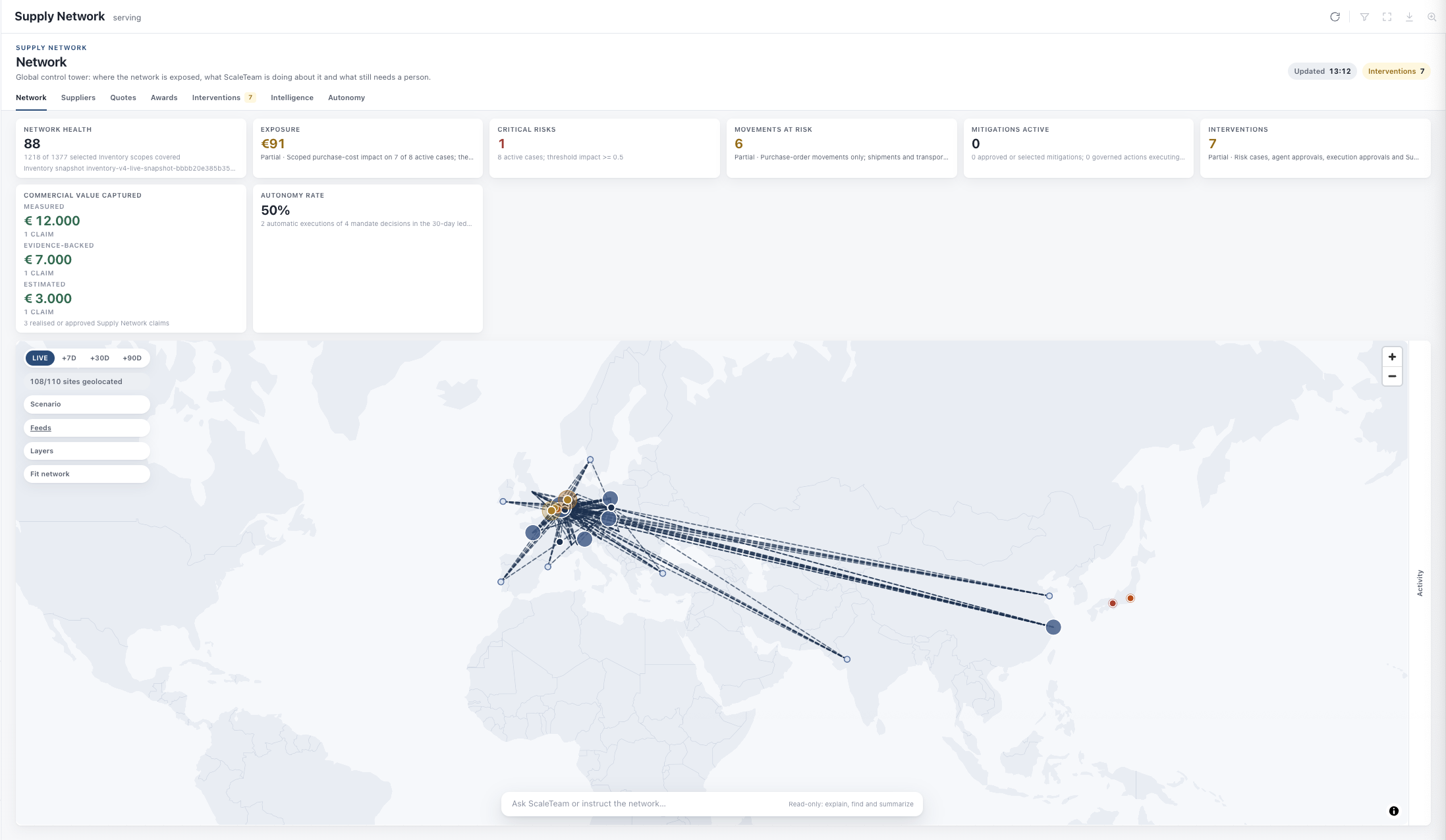This screenshot has height=840, width=1446.
Task: Open the Critical Risks card
Action: [x=604, y=148]
